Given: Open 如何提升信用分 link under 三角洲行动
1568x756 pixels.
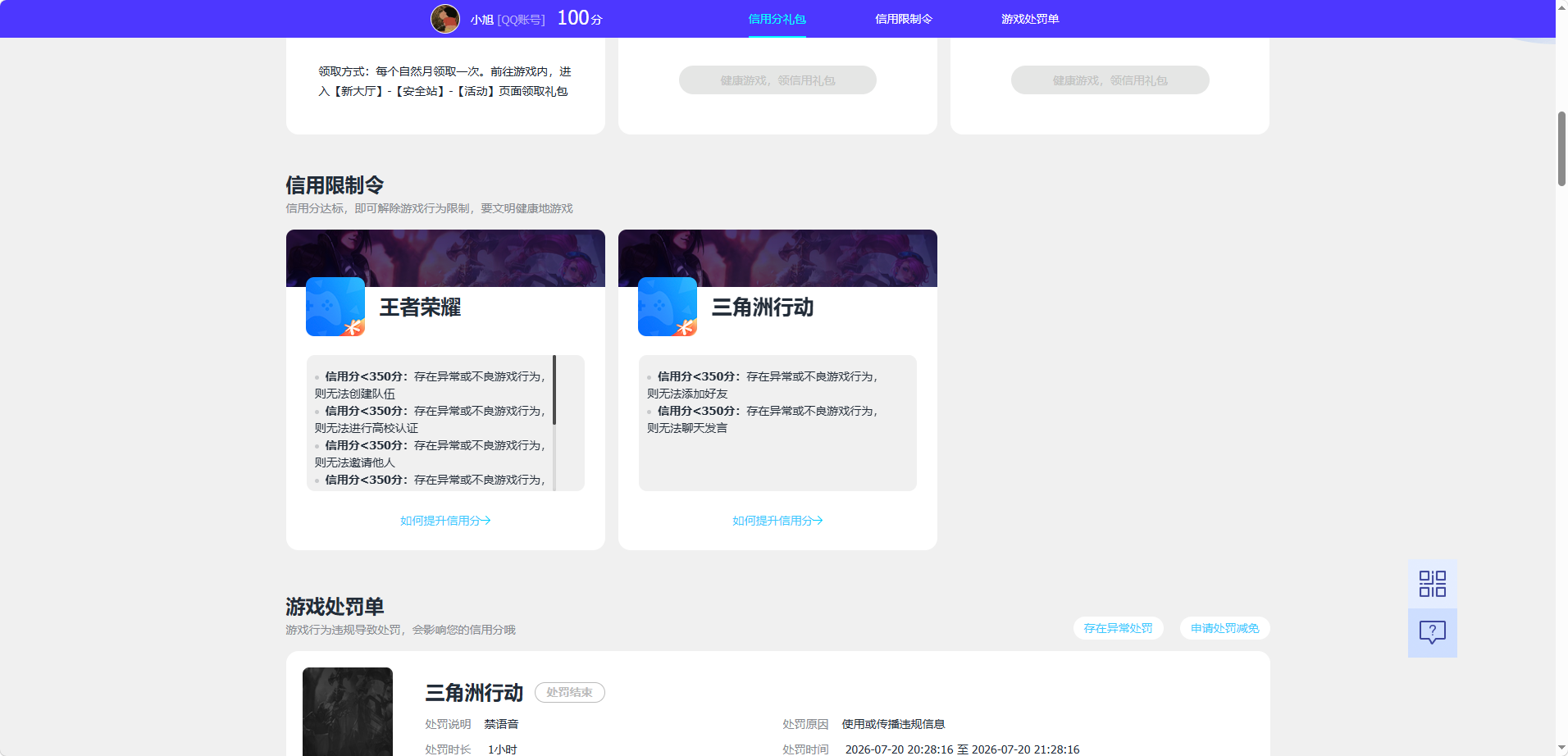Looking at the screenshot, I should coord(777,521).
